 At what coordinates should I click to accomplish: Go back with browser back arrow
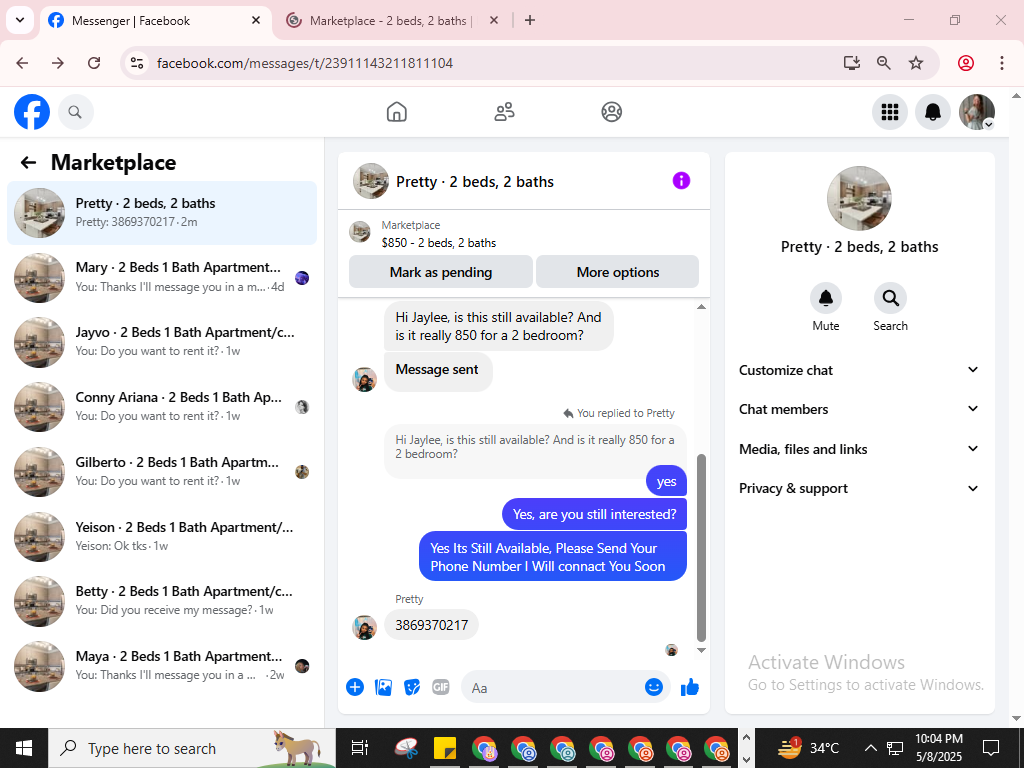click(22, 63)
